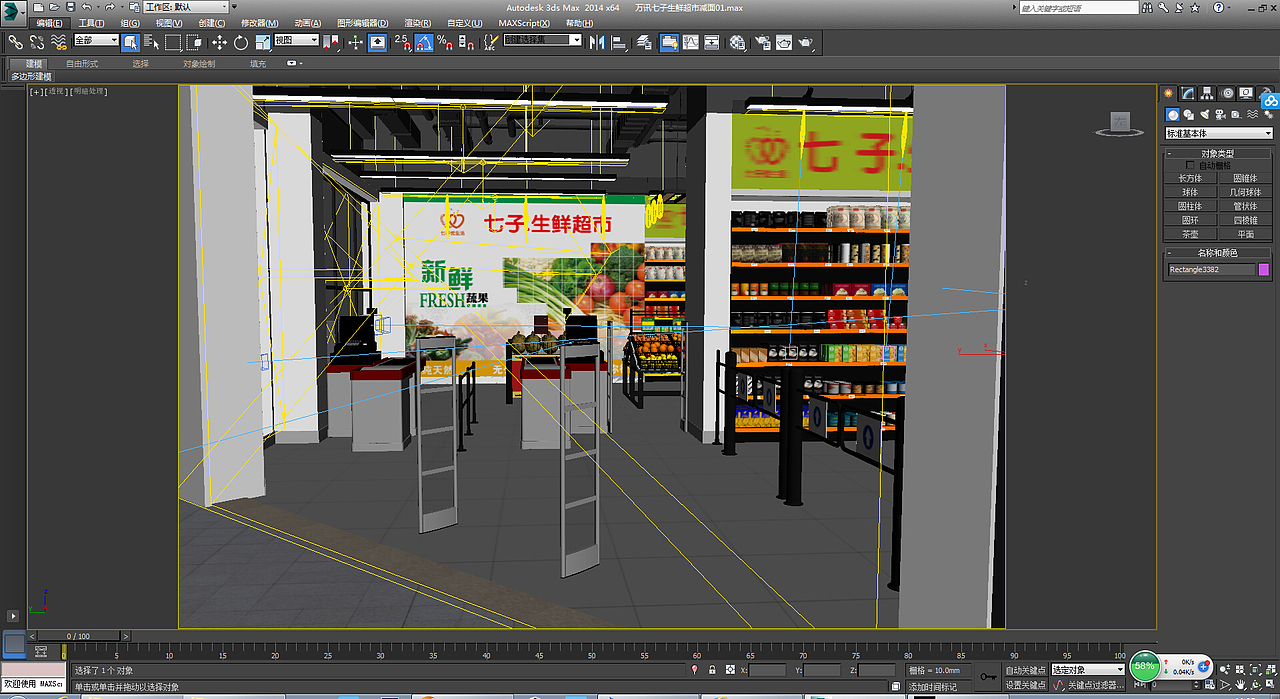Click the Align tool
The image size is (1280, 699).
(x=619, y=42)
